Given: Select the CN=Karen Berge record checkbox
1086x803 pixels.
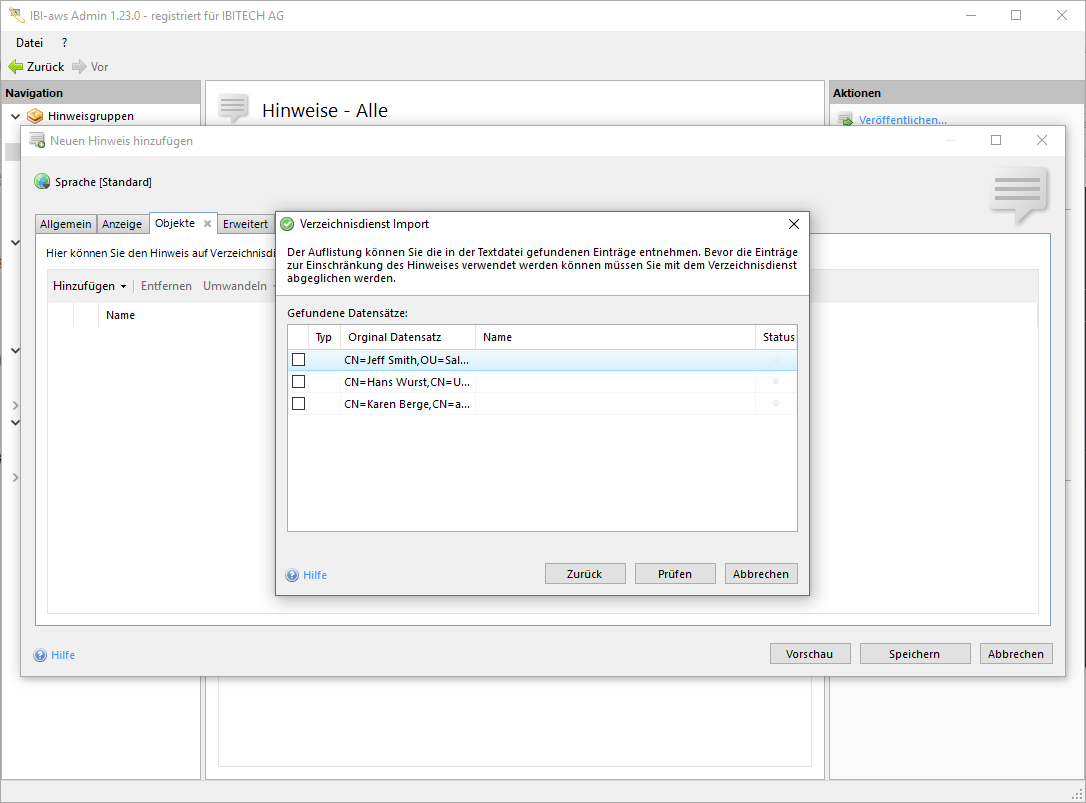Looking at the screenshot, I should click(298, 404).
